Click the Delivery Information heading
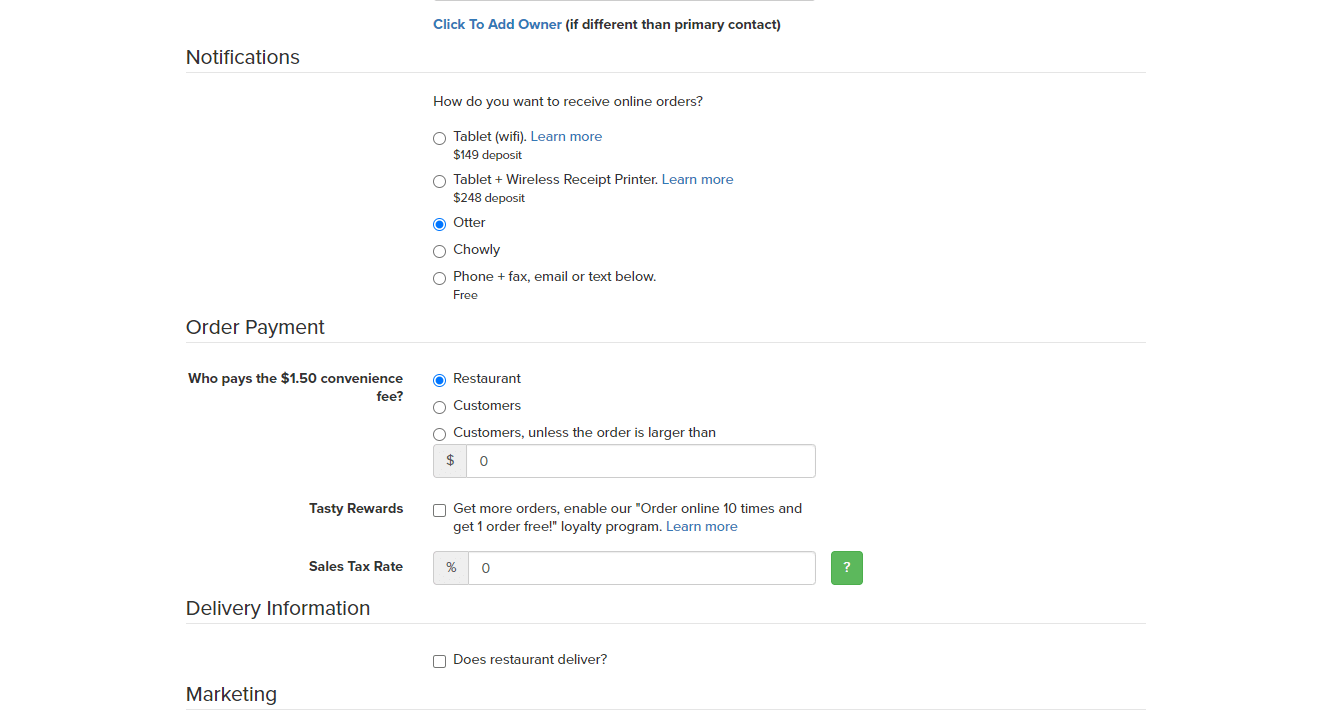Image resolution: width=1343 pixels, height=722 pixels. click(x=278, y=608)
